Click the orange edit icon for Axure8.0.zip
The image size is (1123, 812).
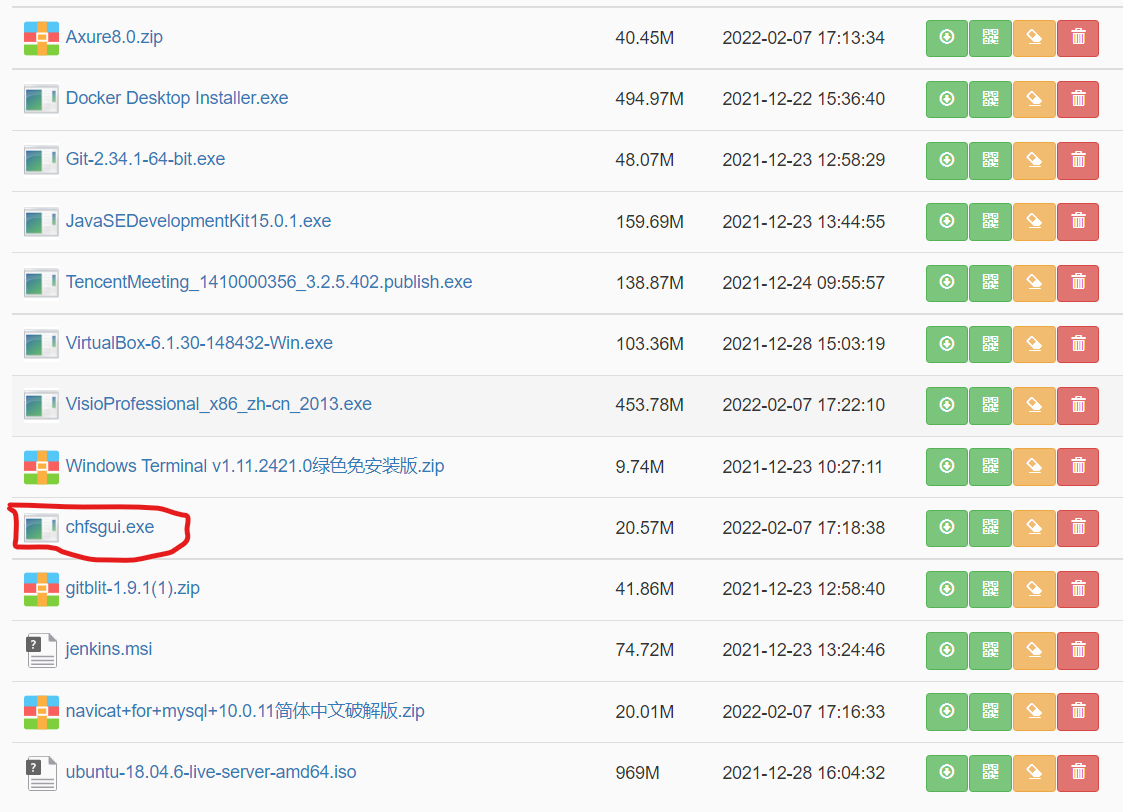pyautogui.click(x=1034, y=38)
